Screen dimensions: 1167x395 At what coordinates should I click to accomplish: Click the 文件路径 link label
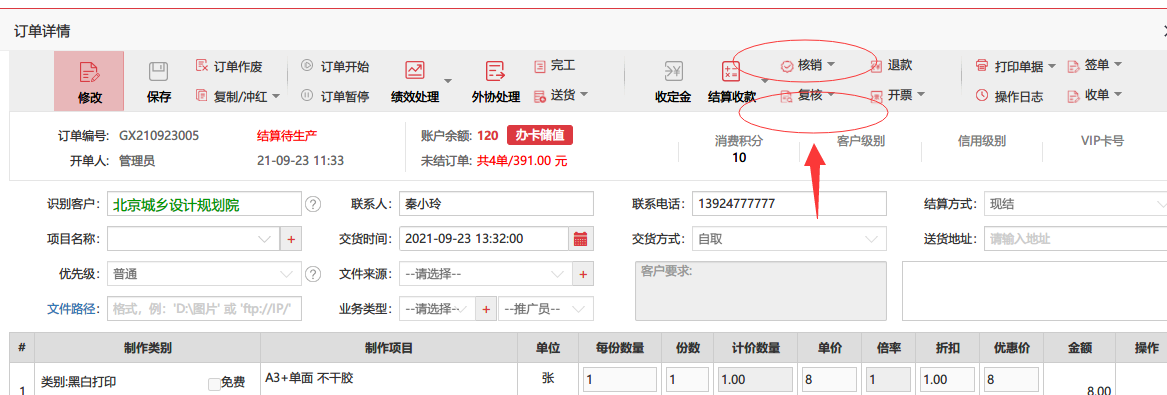click(x=73, y=309)
